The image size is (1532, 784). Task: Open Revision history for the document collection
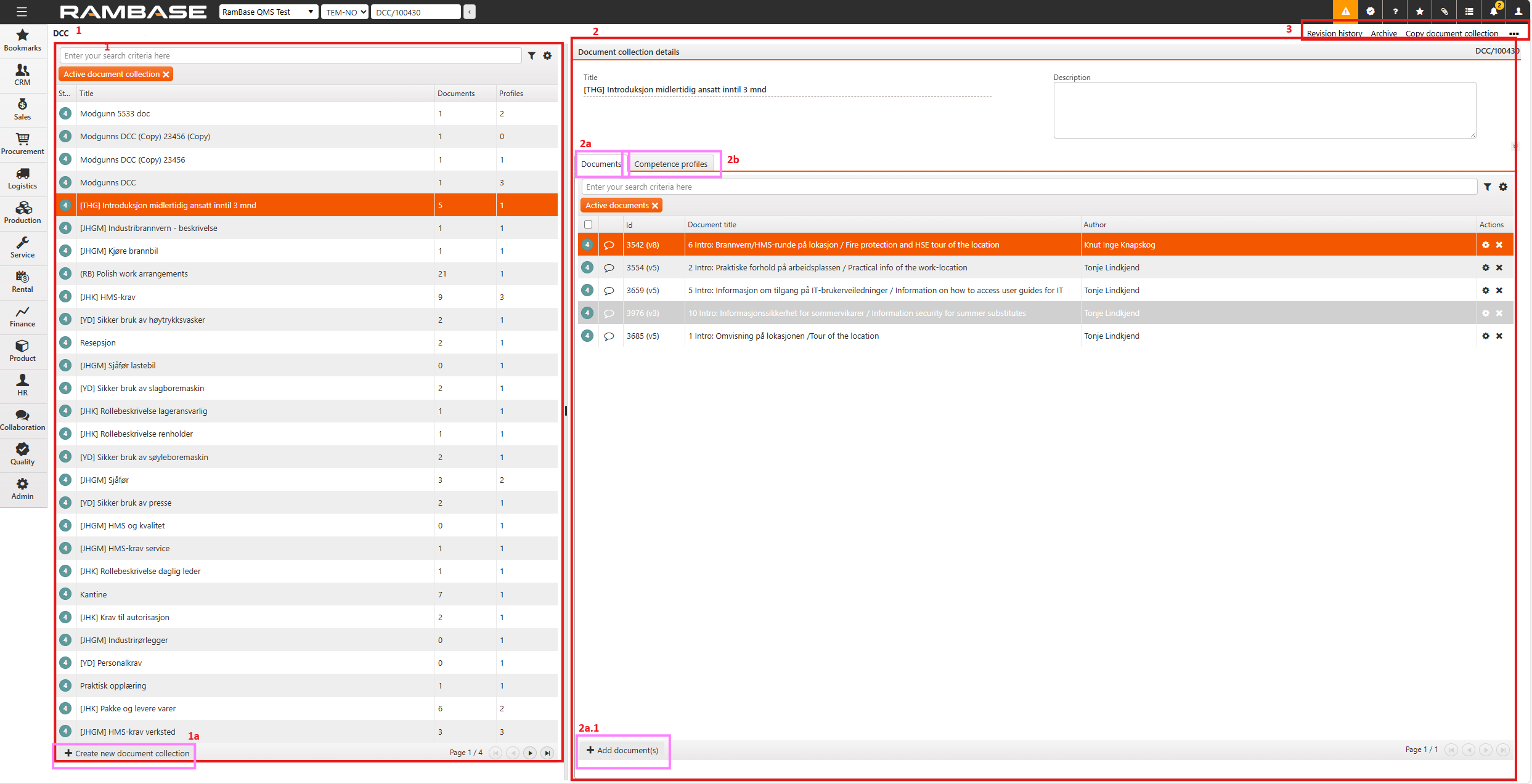click(x=1334, y=33)
